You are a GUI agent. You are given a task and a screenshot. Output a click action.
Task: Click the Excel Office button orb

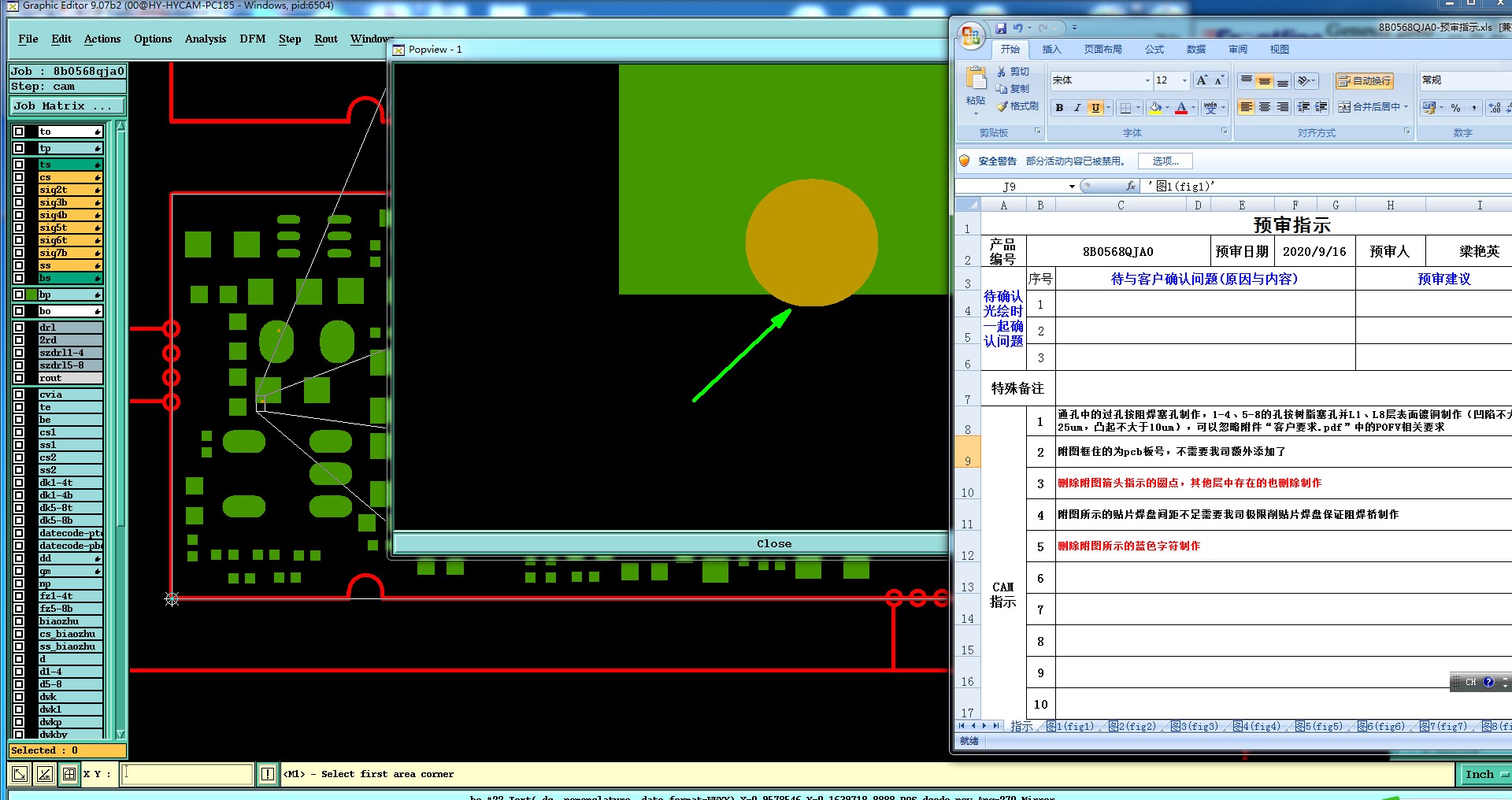click(971, 35)
